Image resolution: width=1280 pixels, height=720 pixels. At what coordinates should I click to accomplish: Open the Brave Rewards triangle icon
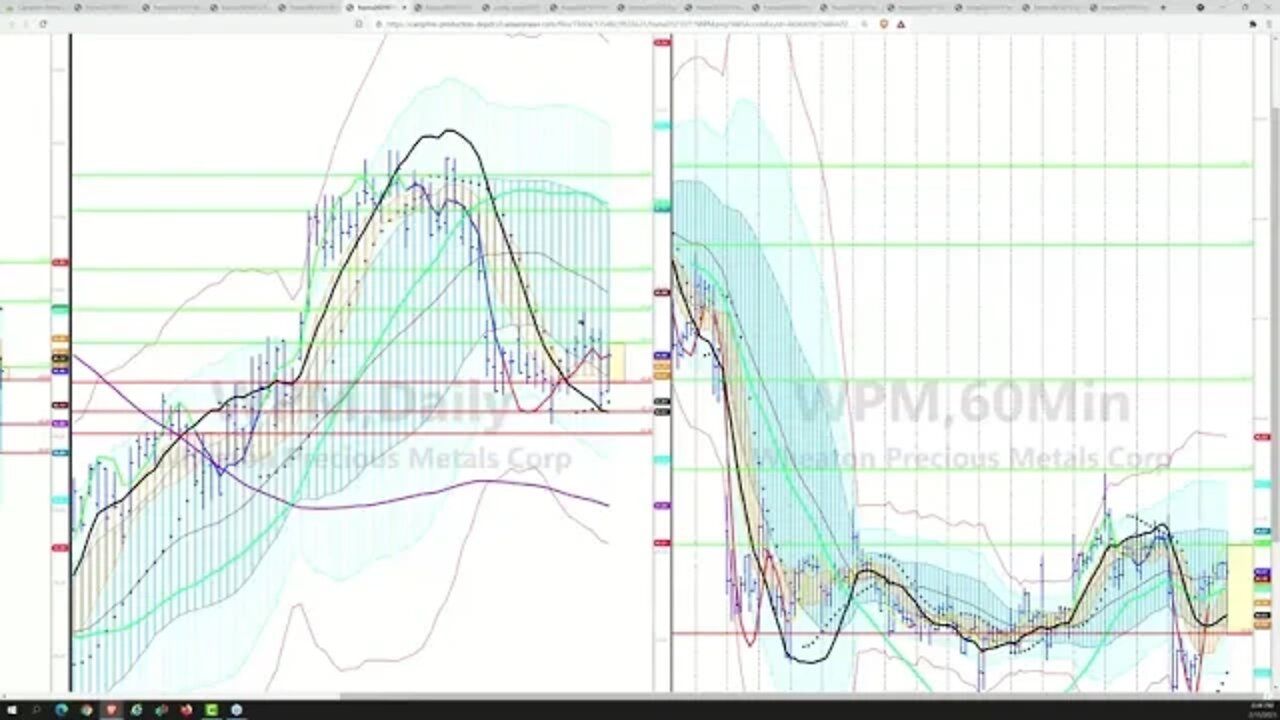pyautogui.click(x=901, y=23)
